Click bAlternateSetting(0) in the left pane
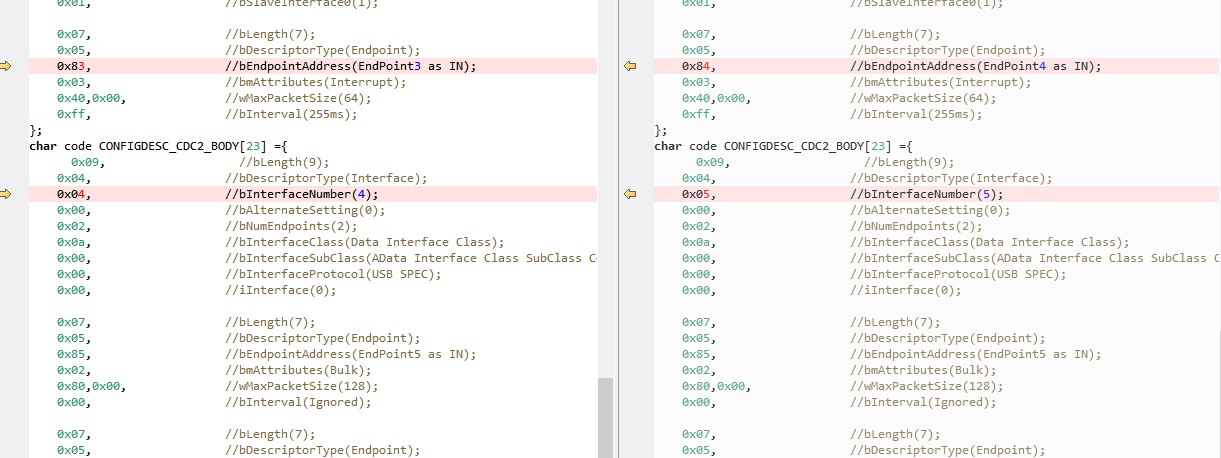This screenshot has width=1221, height=458. click(x=305, y=210)
